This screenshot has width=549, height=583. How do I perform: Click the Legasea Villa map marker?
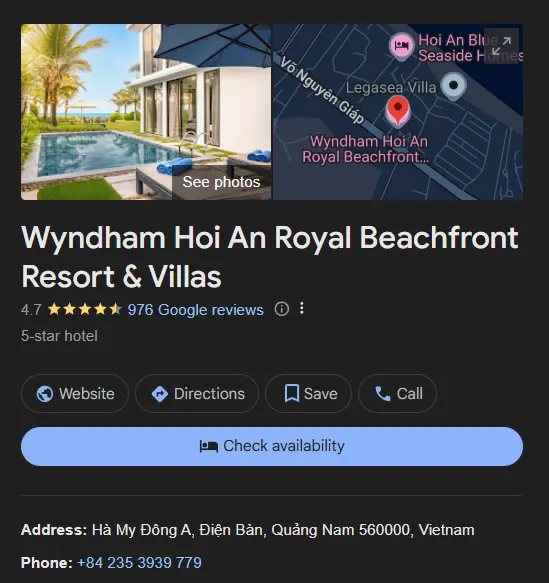453,86
